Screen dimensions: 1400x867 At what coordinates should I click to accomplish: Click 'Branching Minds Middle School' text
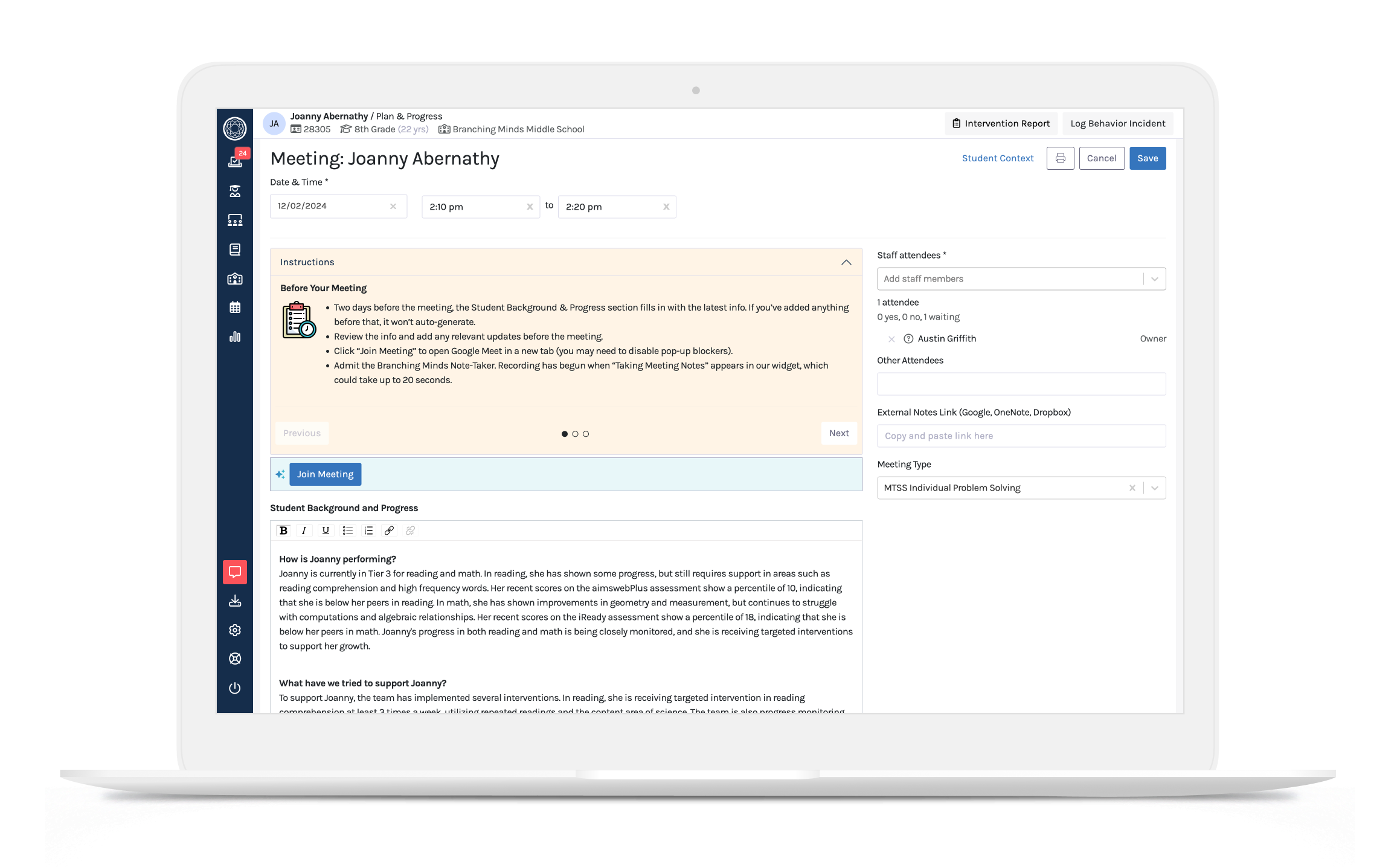tap(518, 129)
